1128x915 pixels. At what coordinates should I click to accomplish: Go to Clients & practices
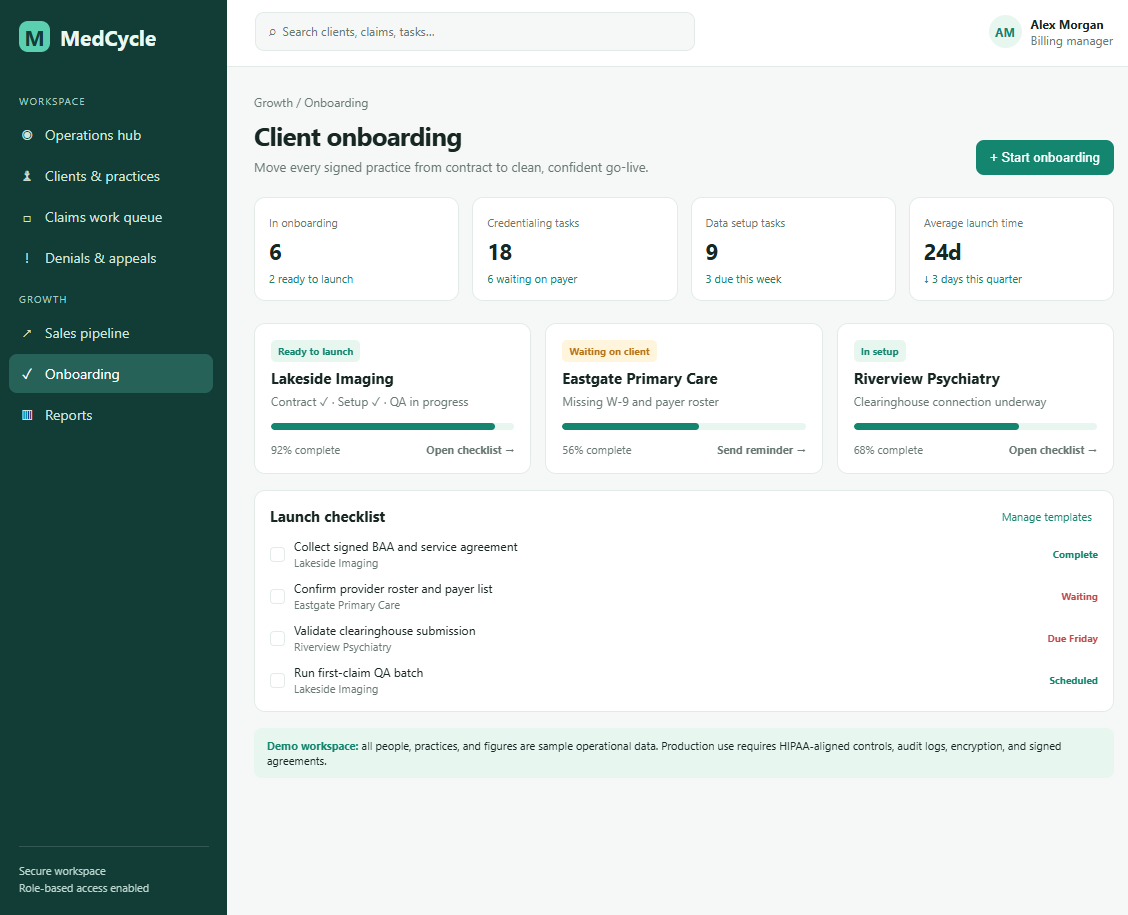pos(111,176)
